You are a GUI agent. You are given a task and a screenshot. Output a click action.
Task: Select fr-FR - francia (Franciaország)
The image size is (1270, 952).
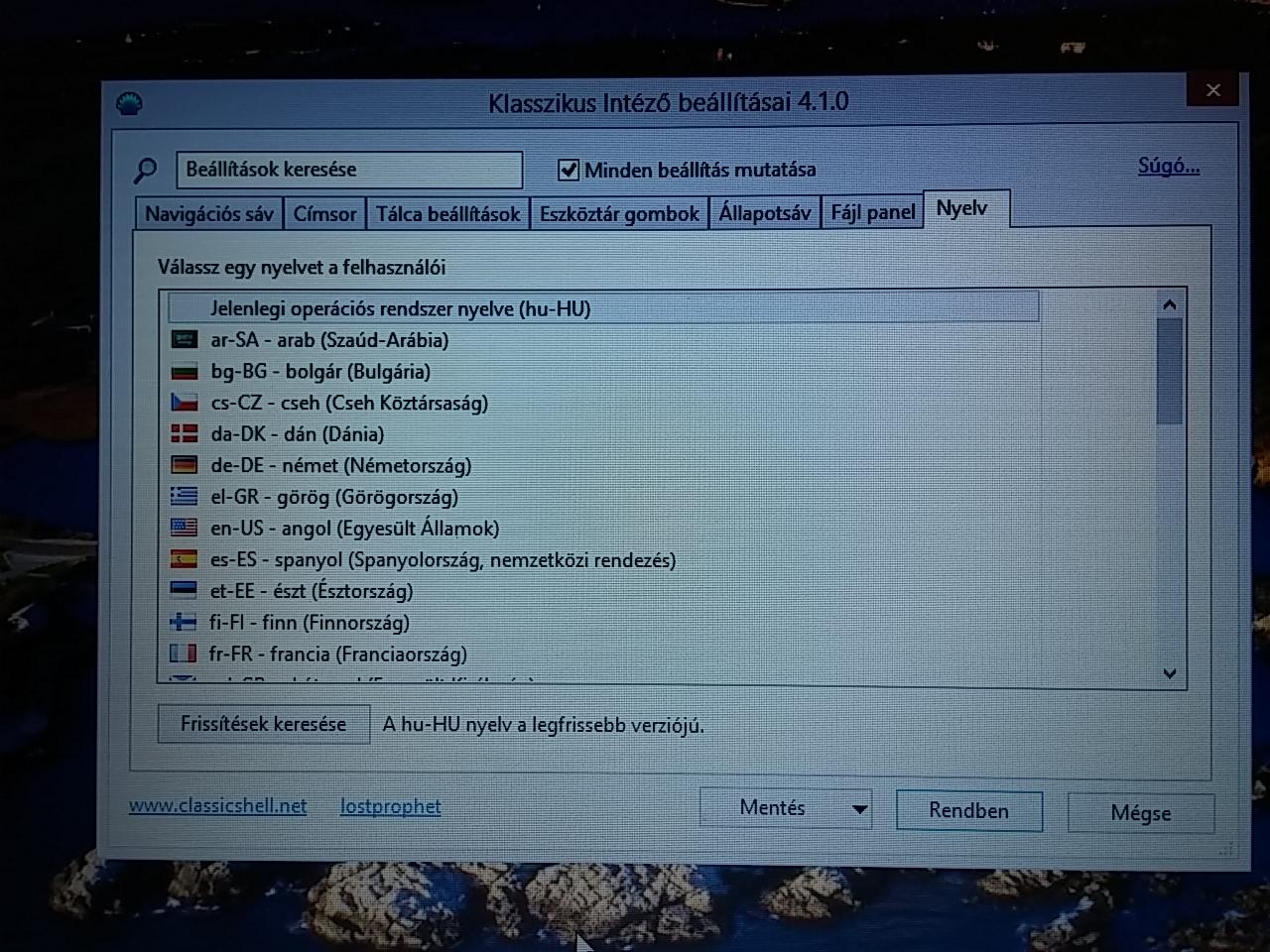tap(603, 654)
